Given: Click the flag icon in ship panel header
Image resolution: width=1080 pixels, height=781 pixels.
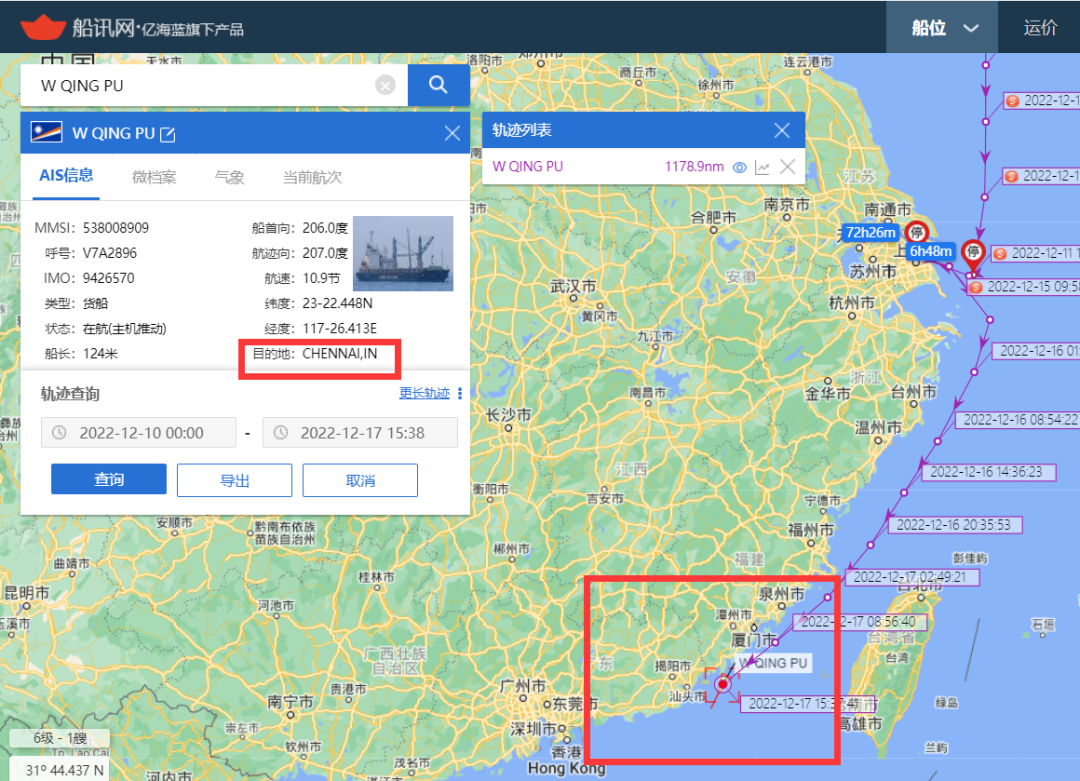Looking at the screenshot, I should (49, 133).
